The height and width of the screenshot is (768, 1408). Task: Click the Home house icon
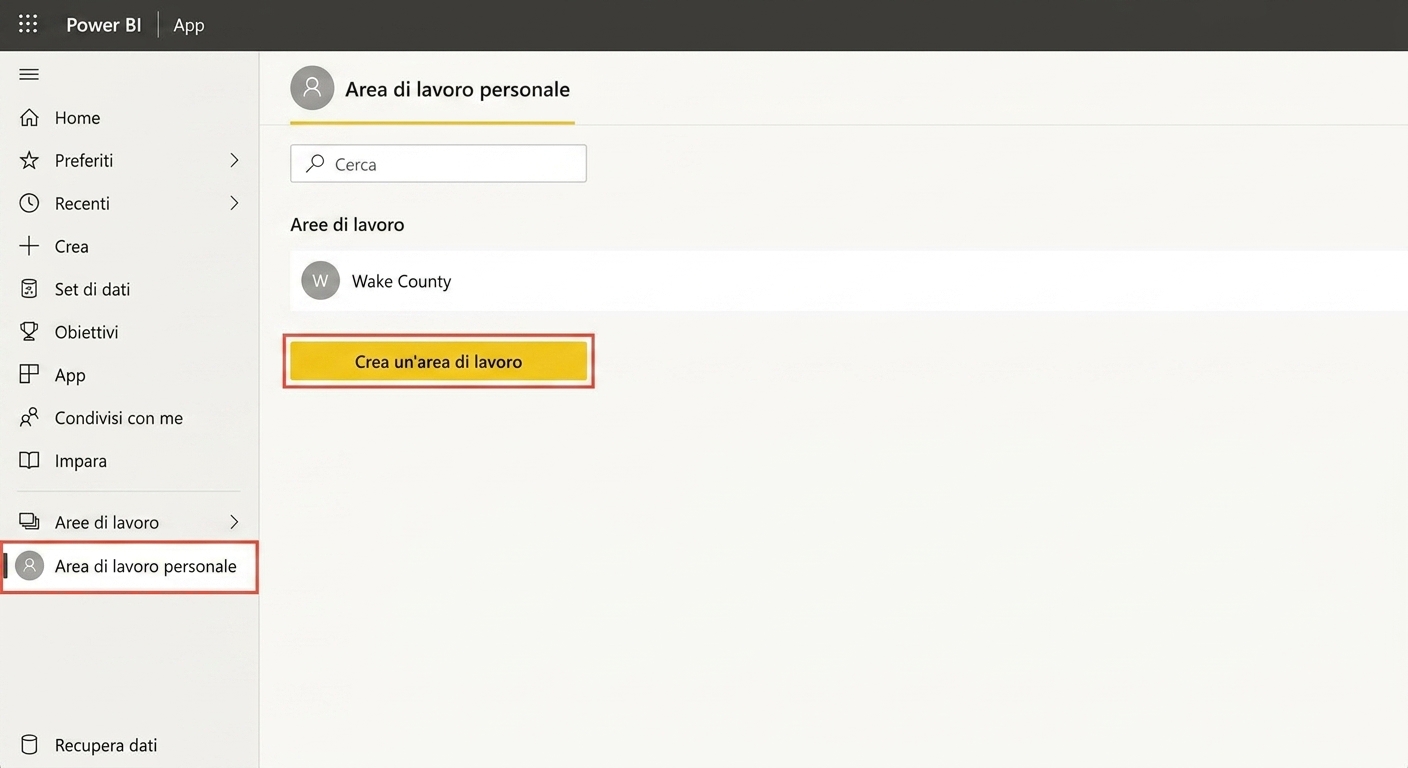pyautogui.click(x=30, y=118)
